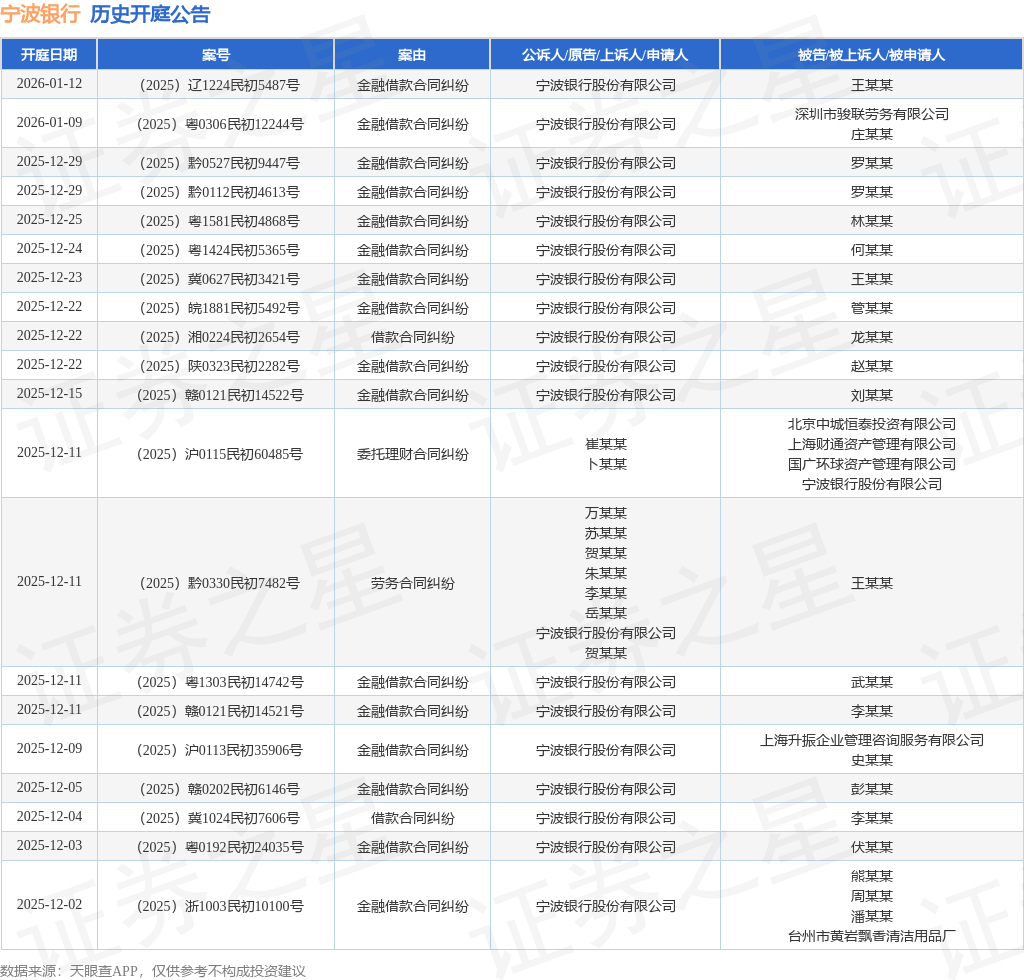Viewport: 1024px width, 980px height.
Task: Select case number (2025)黔0330民初7482号
Action: click(x=219, y=583)
